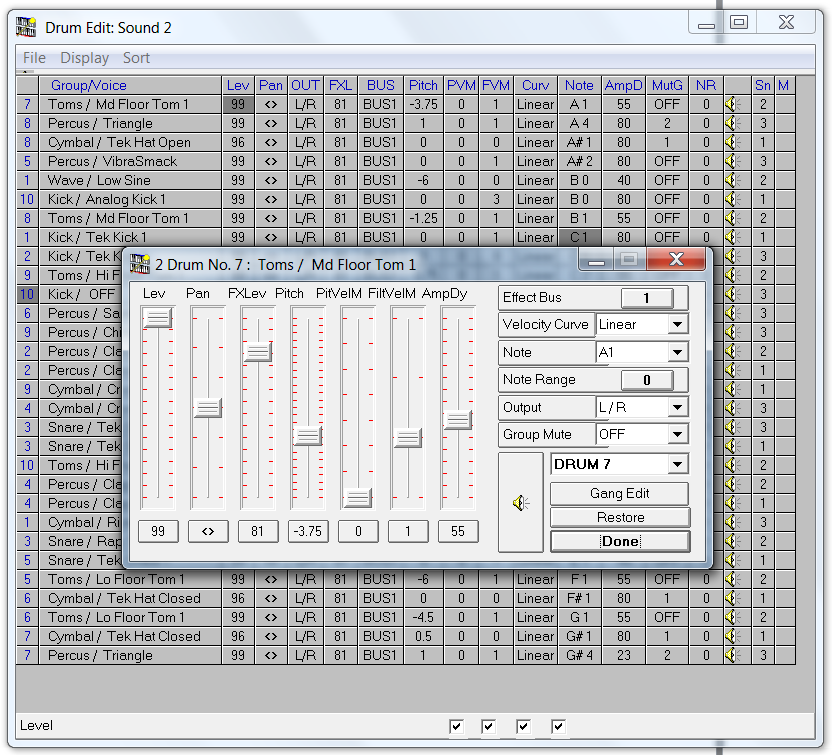Click the Pitch value box showing -3.75
The image size is (832, 755).
click(308, 531)
